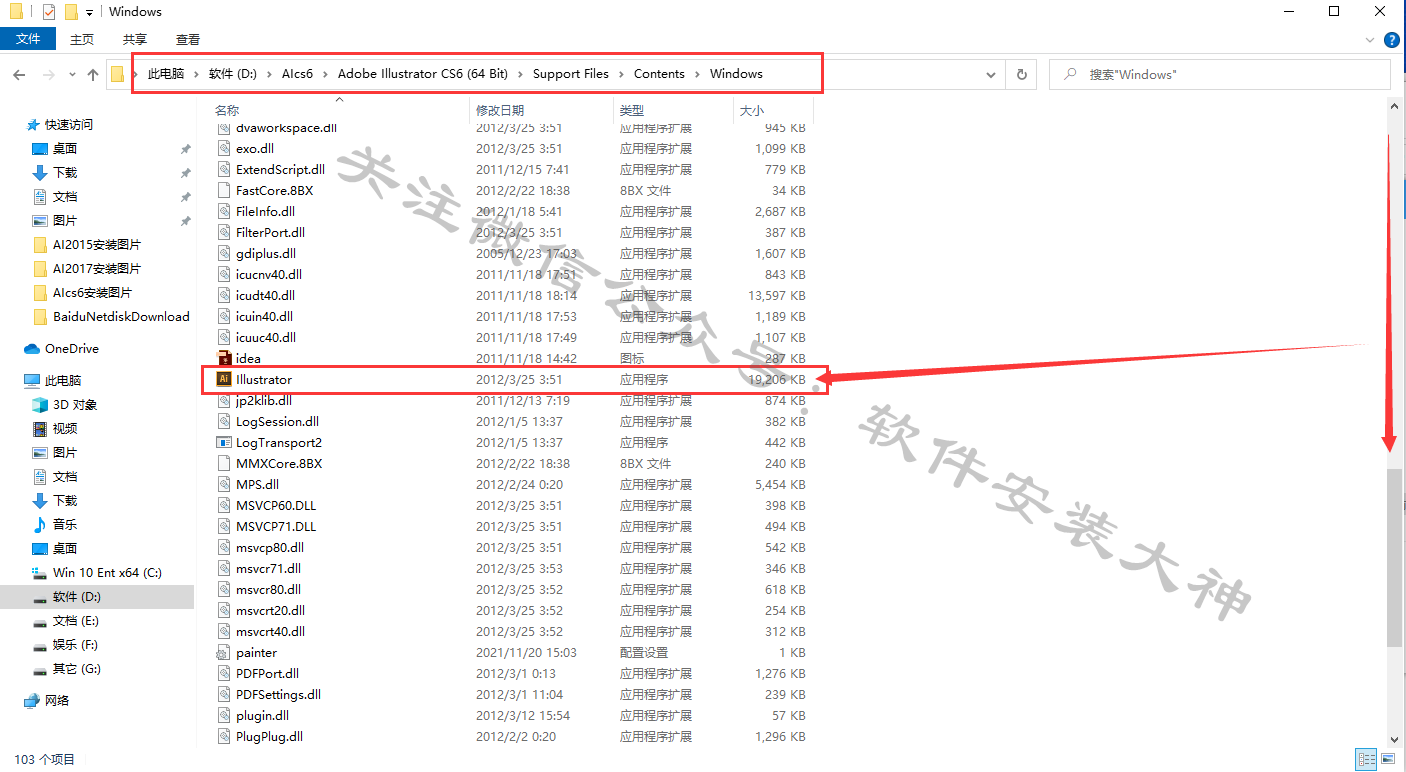1406x772 pixels.
Task: Open the address bar history dropdown
Action: [990, 74]
